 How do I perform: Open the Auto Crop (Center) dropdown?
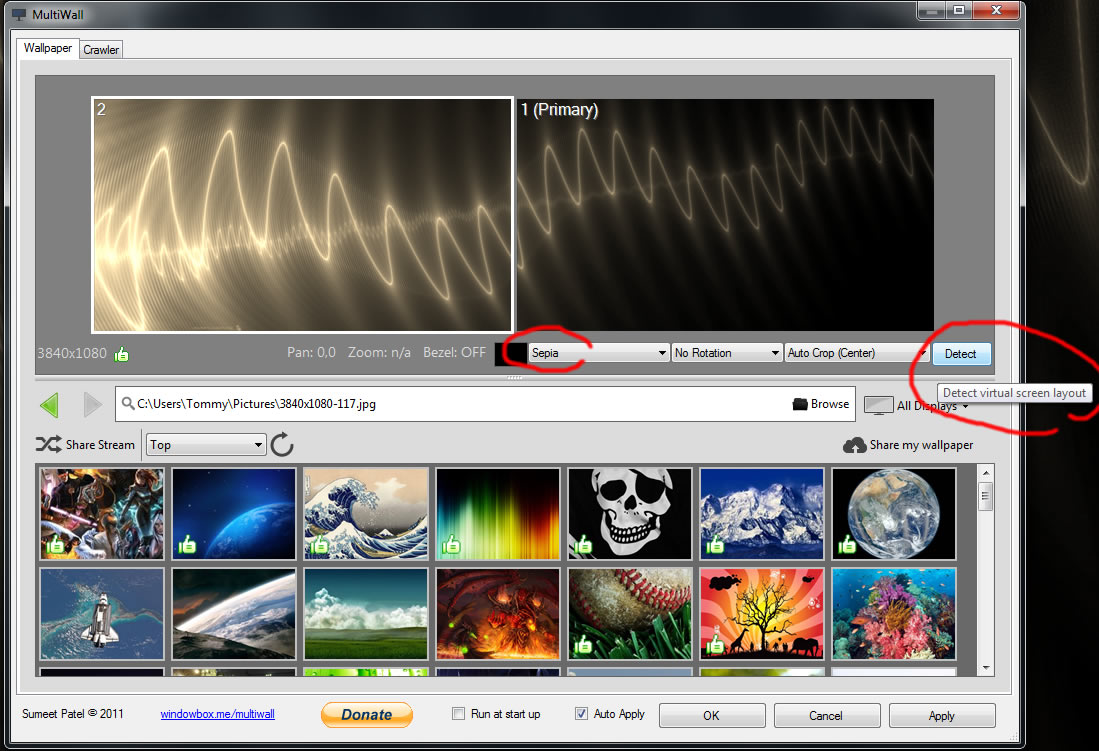click(856, 353)
